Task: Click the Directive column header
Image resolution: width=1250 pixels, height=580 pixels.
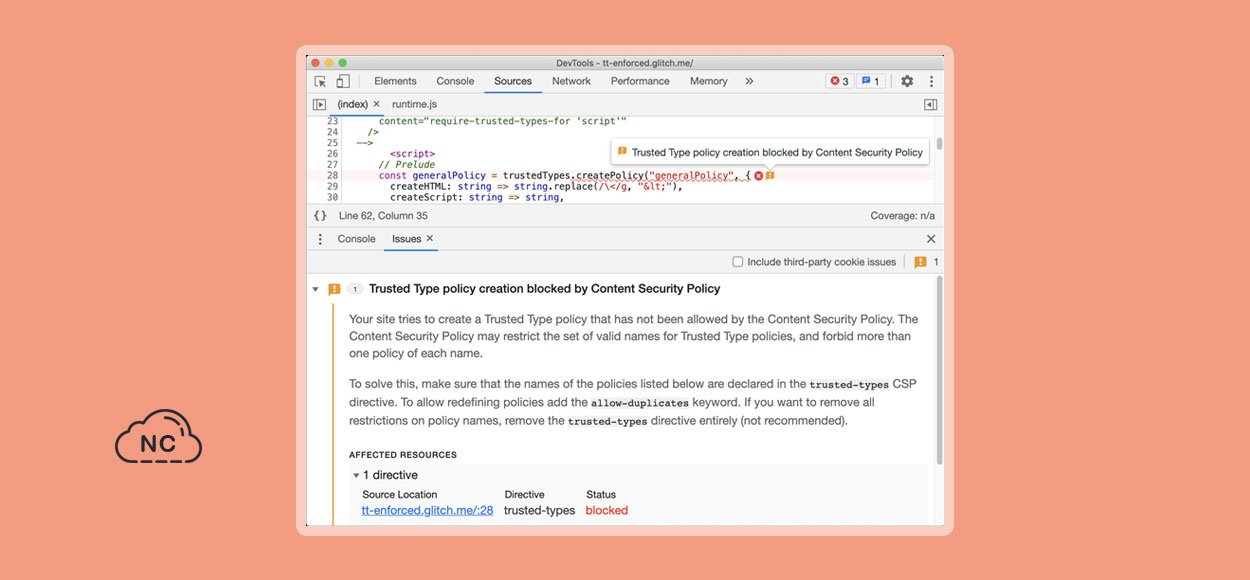Action: [524, 495]
